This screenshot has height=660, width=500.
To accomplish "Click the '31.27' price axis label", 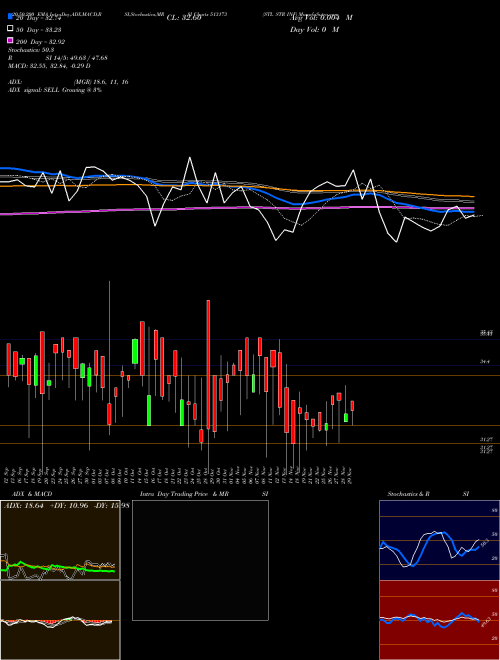I will click(487, 439).
